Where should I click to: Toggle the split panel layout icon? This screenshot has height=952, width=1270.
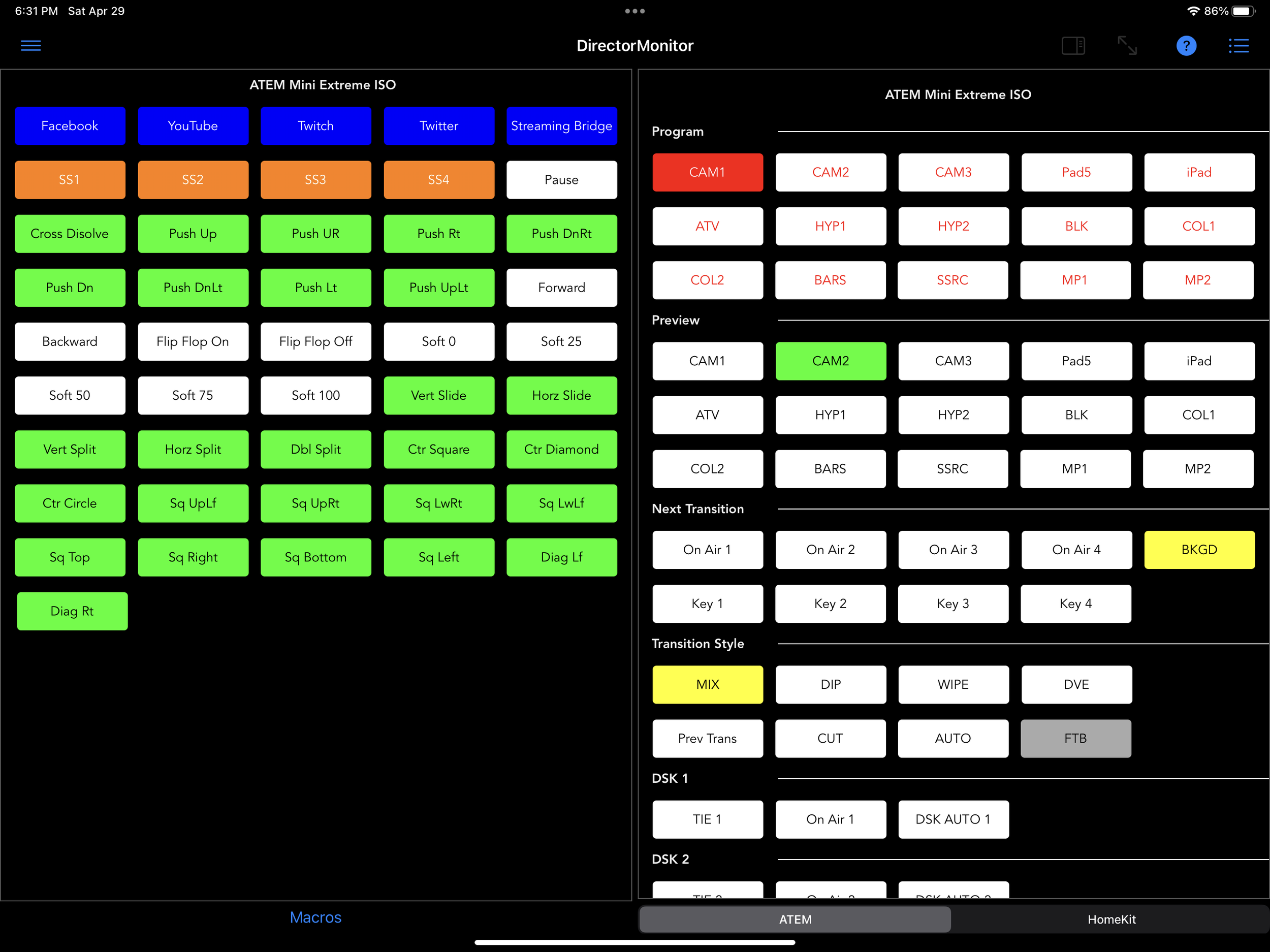1072,45
